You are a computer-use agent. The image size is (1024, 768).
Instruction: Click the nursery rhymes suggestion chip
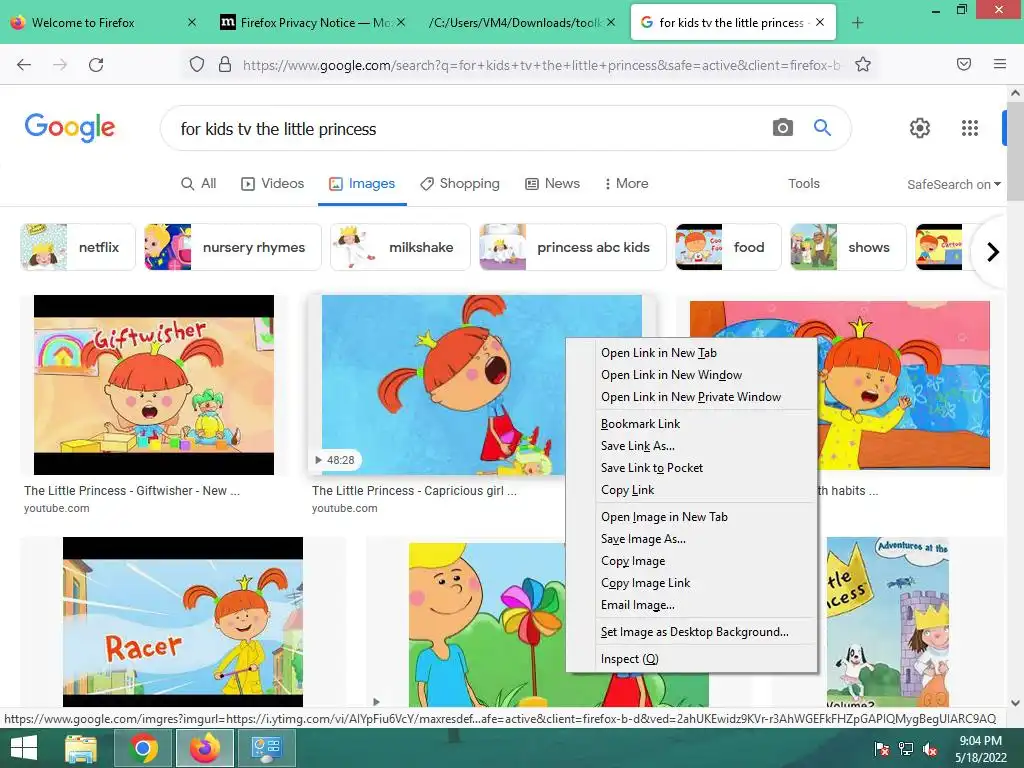point(232,247)
